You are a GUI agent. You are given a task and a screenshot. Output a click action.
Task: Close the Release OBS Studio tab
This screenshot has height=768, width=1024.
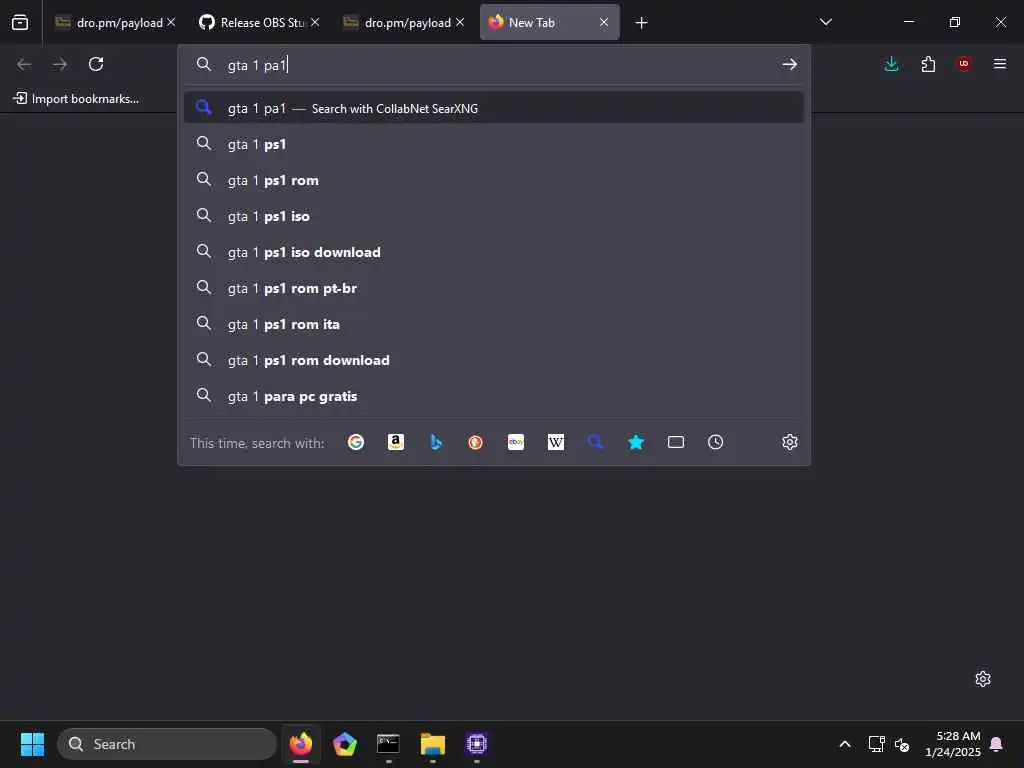315,22
